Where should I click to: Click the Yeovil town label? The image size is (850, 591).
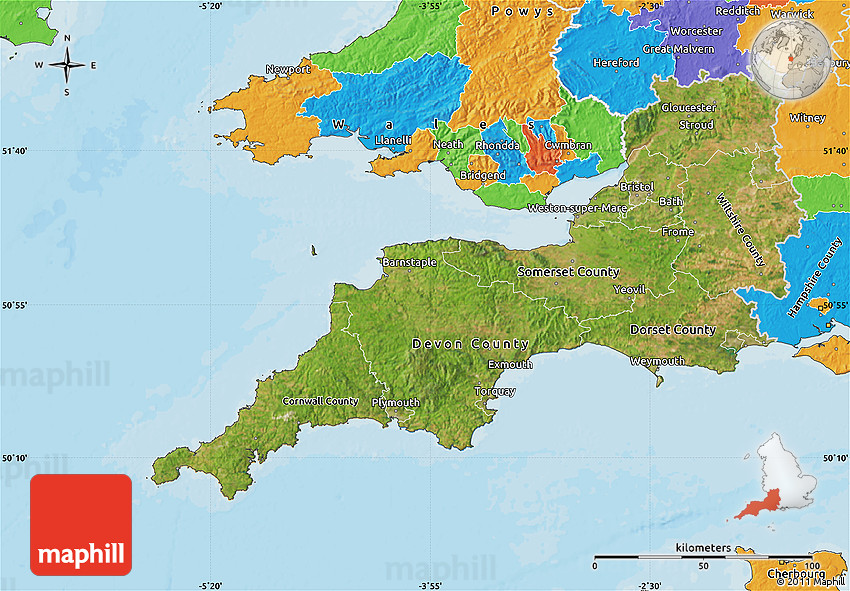630,290
